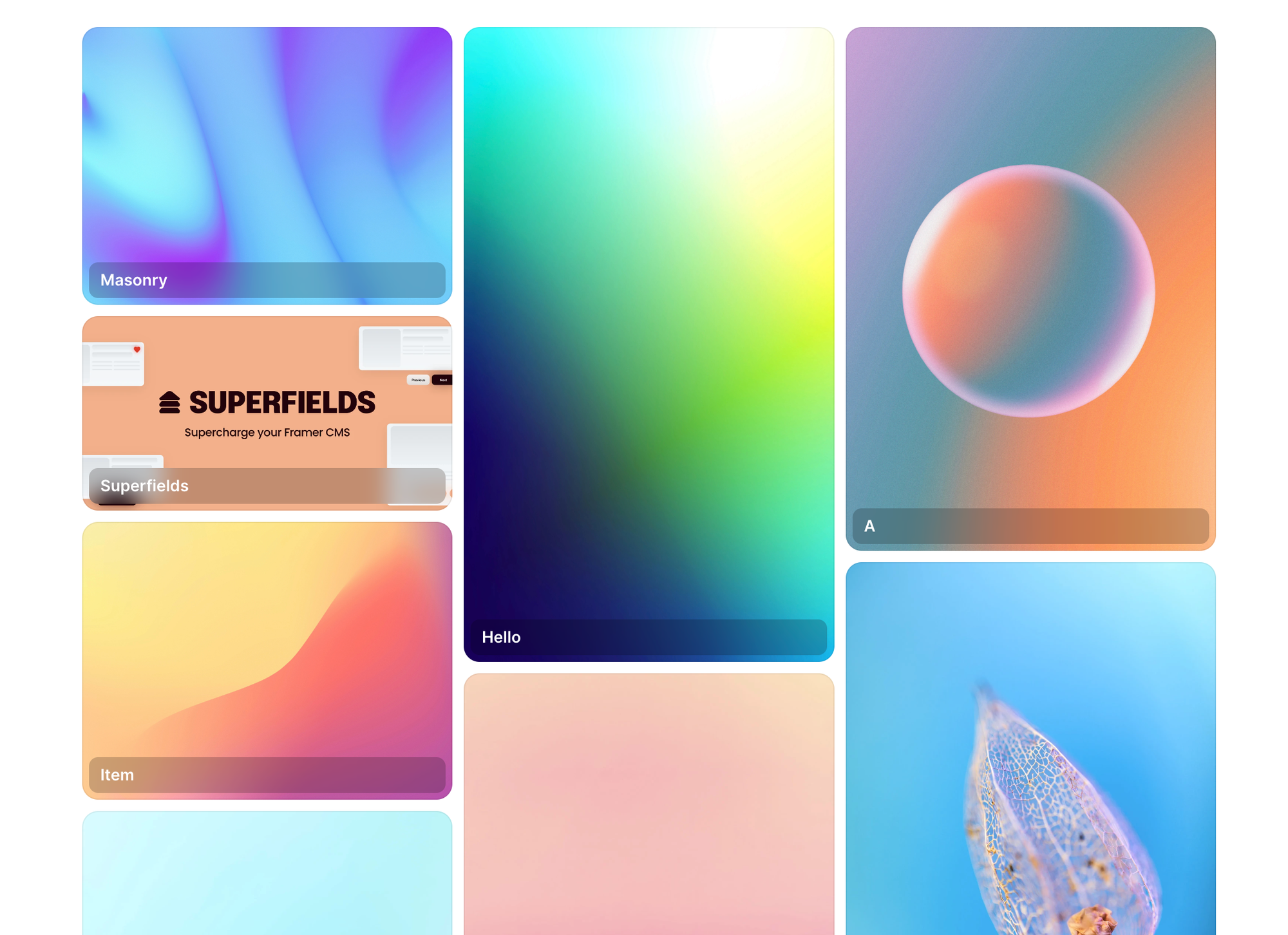This screenshot has height=935, width=1288.
Task: Click the A label bar
Action: (1030, 526)
